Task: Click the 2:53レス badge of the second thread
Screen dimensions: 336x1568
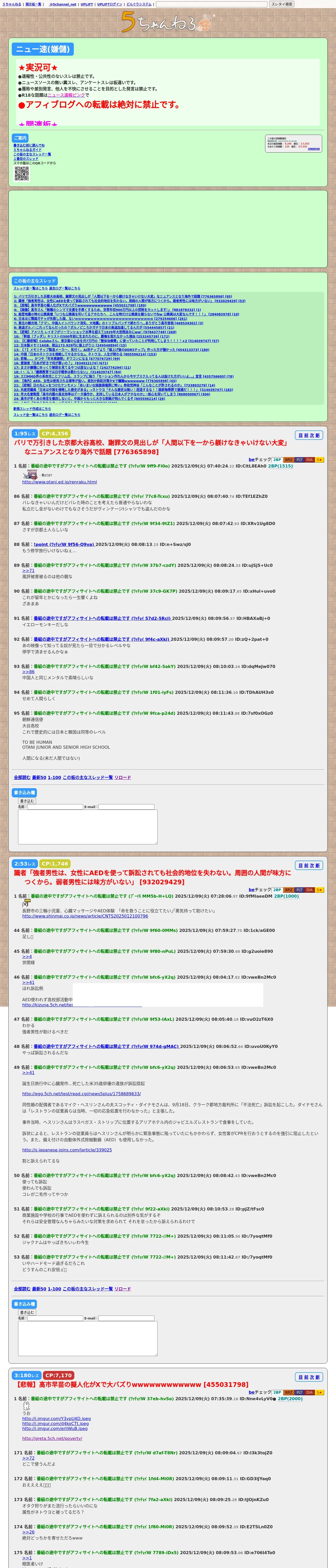Action: 25,864
